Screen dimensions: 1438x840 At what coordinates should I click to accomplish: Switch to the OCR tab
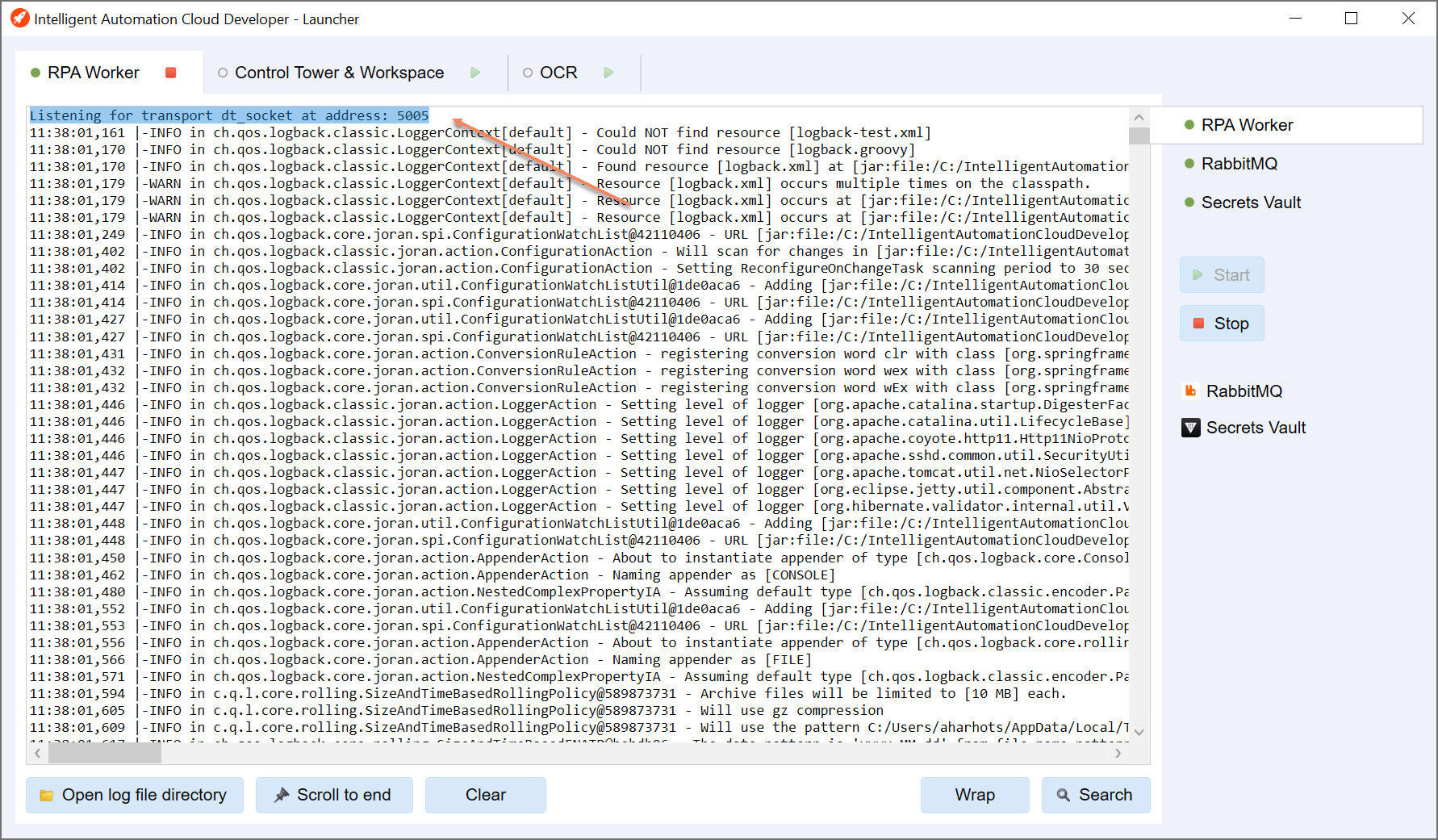[558, 73]
